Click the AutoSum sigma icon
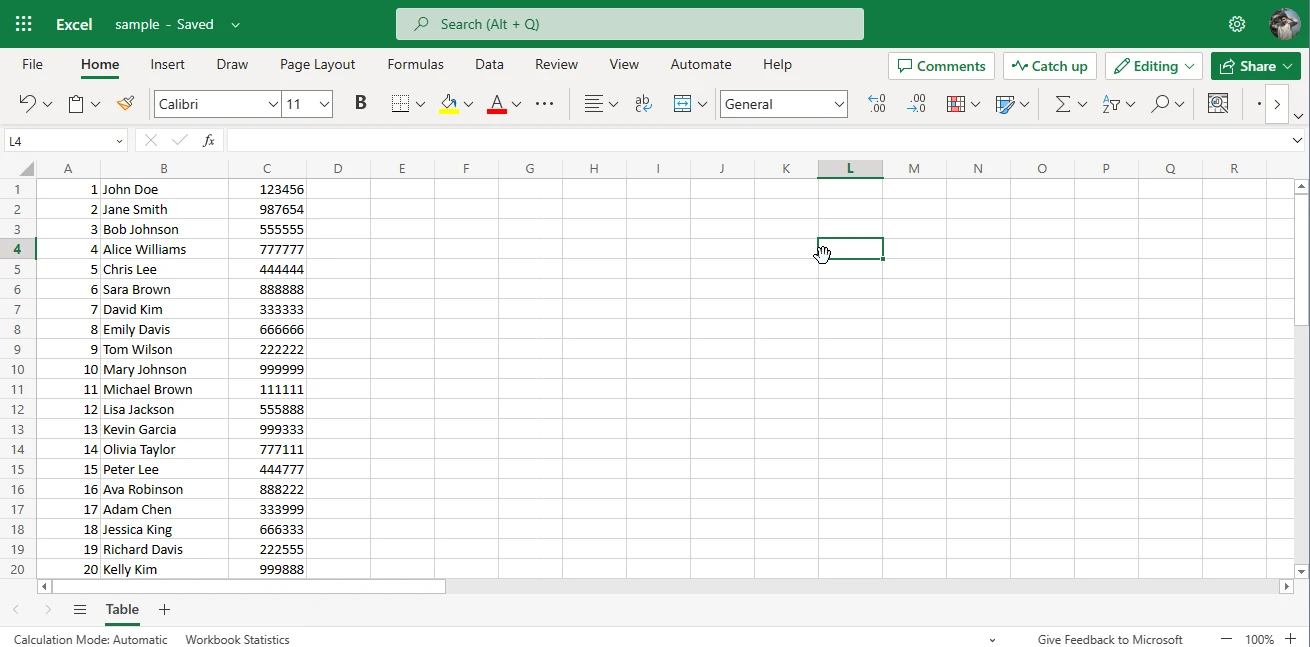 click(x=1062, y=104)
